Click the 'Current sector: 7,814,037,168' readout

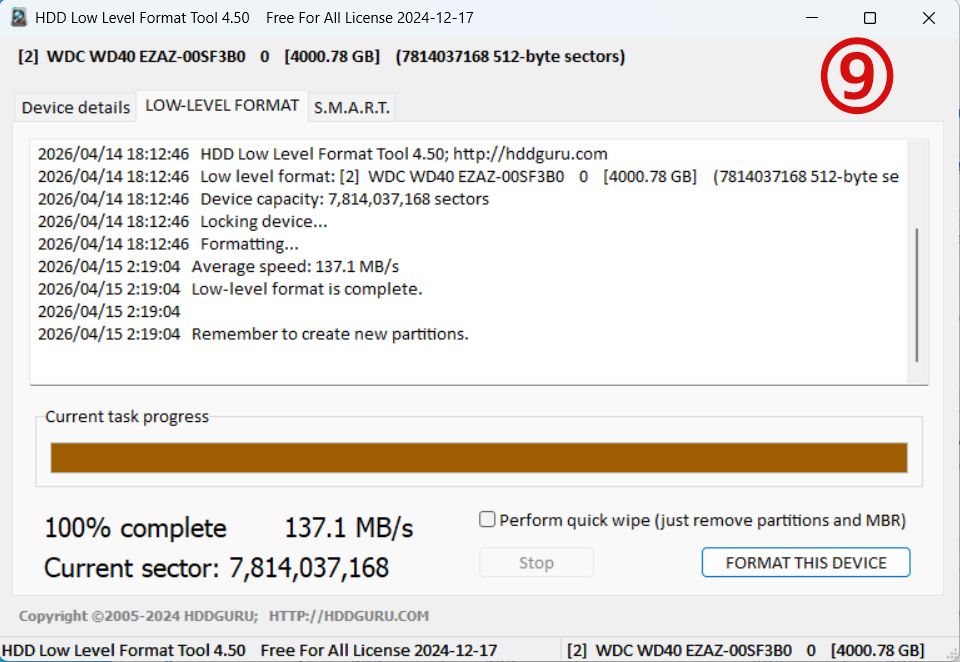tap(216, 568)
